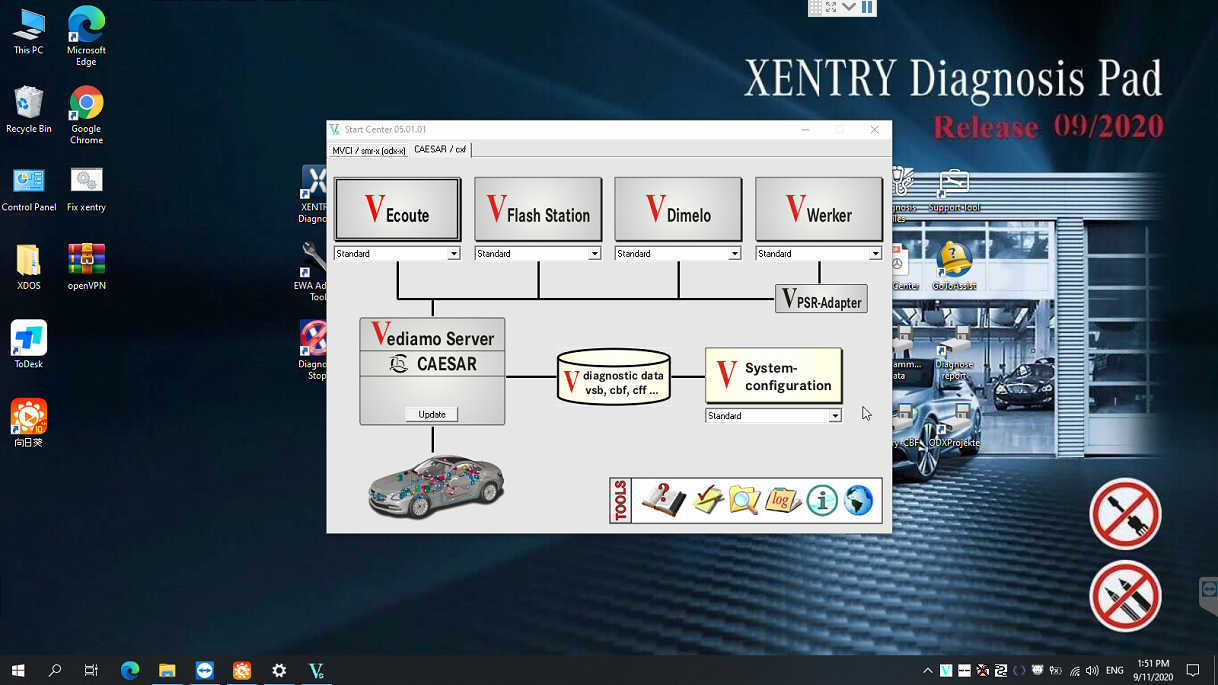Screen dimensions: 1218x685
Task: Select openVPN desktop icon
Action: (86, 266)
